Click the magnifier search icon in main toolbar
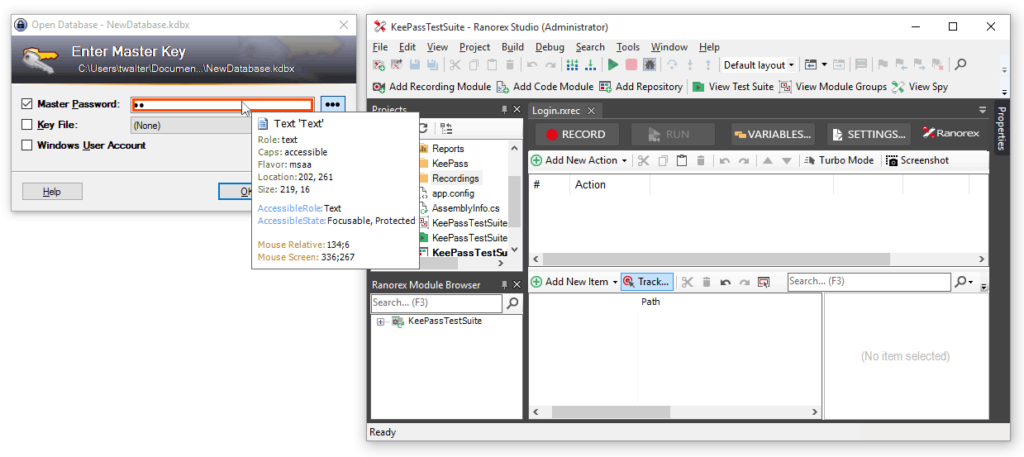The height and width of the screenshot is (457, 1024). click(961, 65)
